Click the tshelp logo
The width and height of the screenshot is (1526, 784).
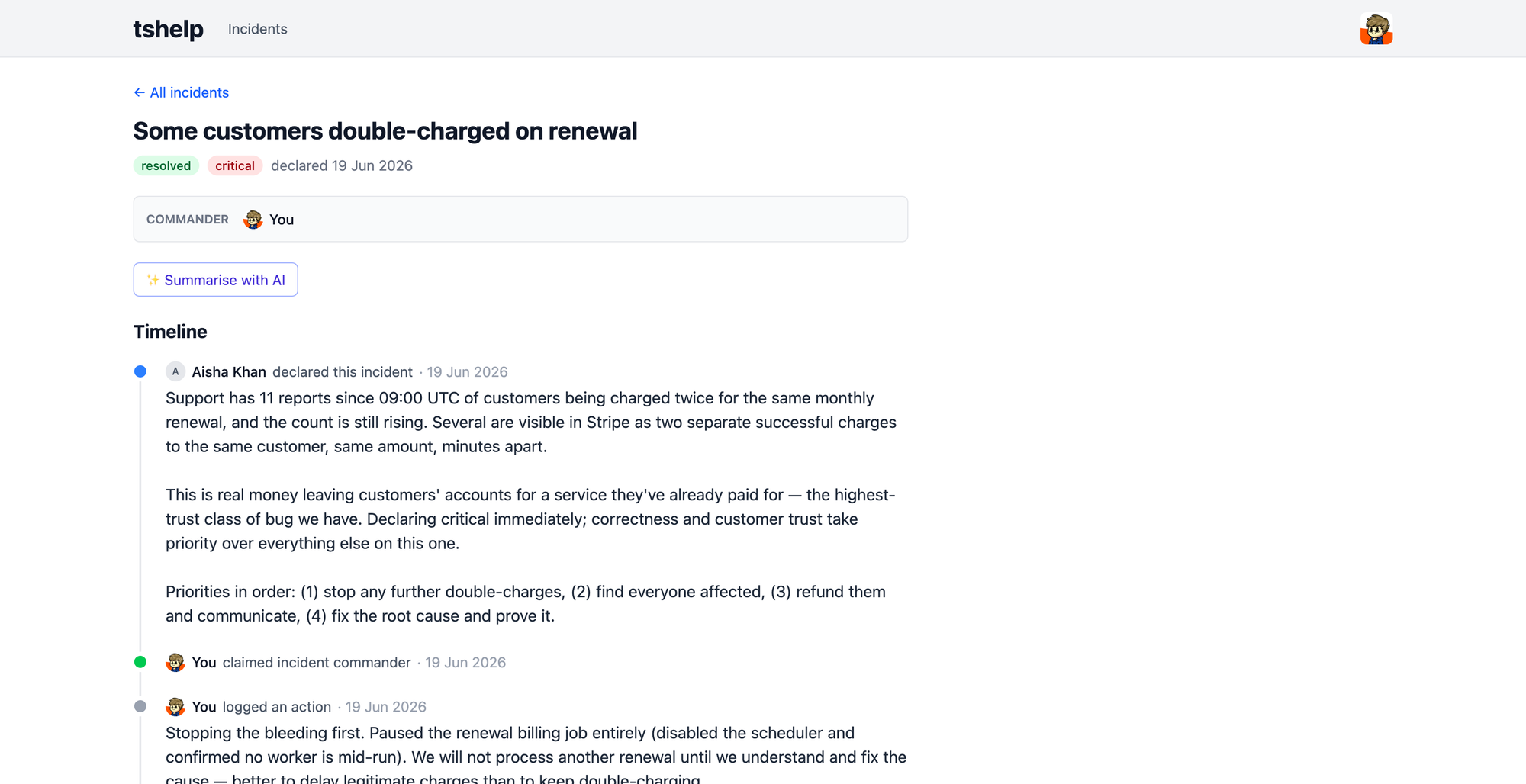[x=168, y=29]
